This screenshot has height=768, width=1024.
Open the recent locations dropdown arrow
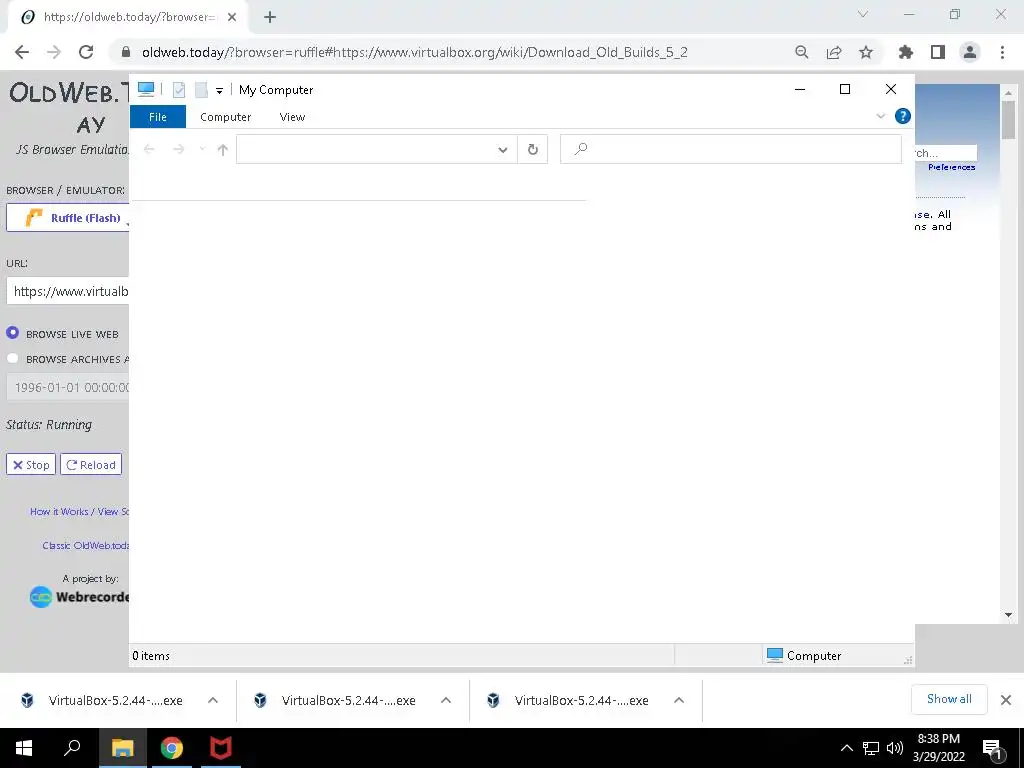pos(202,149)
